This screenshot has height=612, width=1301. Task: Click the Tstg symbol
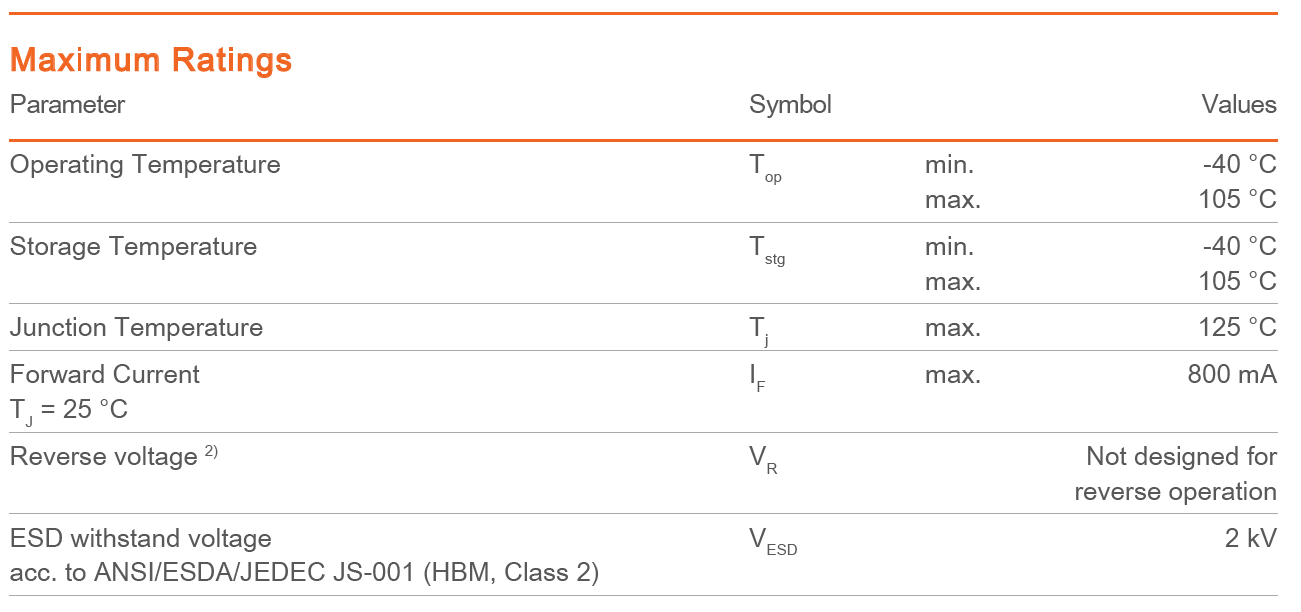click(x=768, y=250)
